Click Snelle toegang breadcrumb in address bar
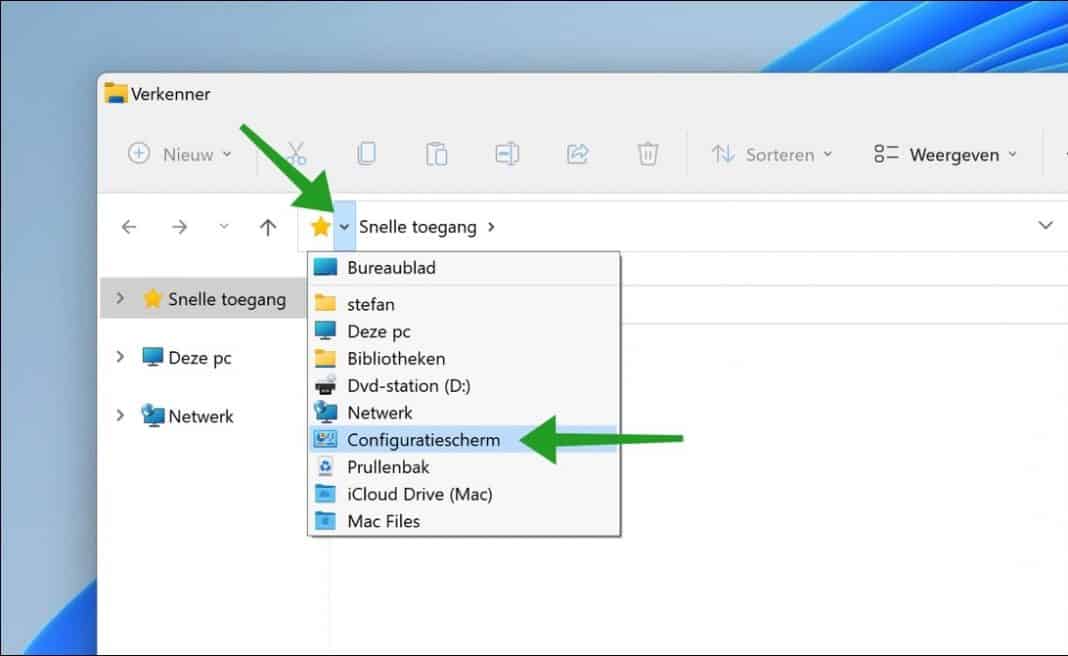This screenshot has height=656, width=1068. (x=418, y=227)
